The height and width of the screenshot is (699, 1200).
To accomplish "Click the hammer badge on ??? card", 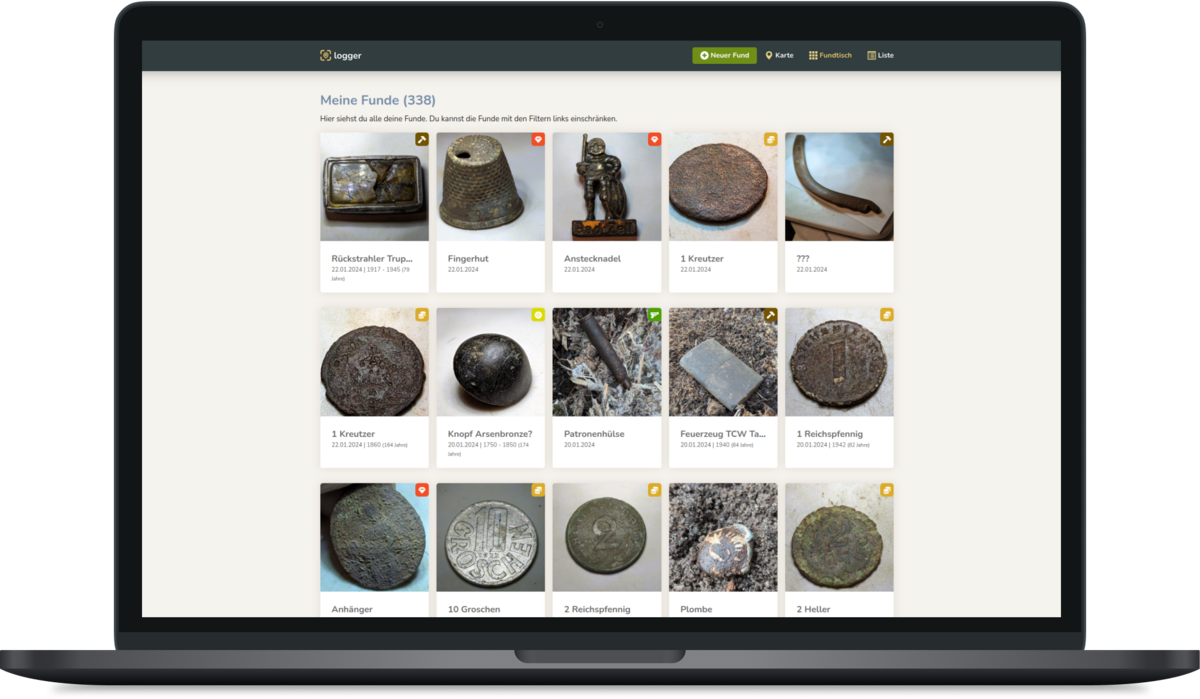I will tap(886, 140).
